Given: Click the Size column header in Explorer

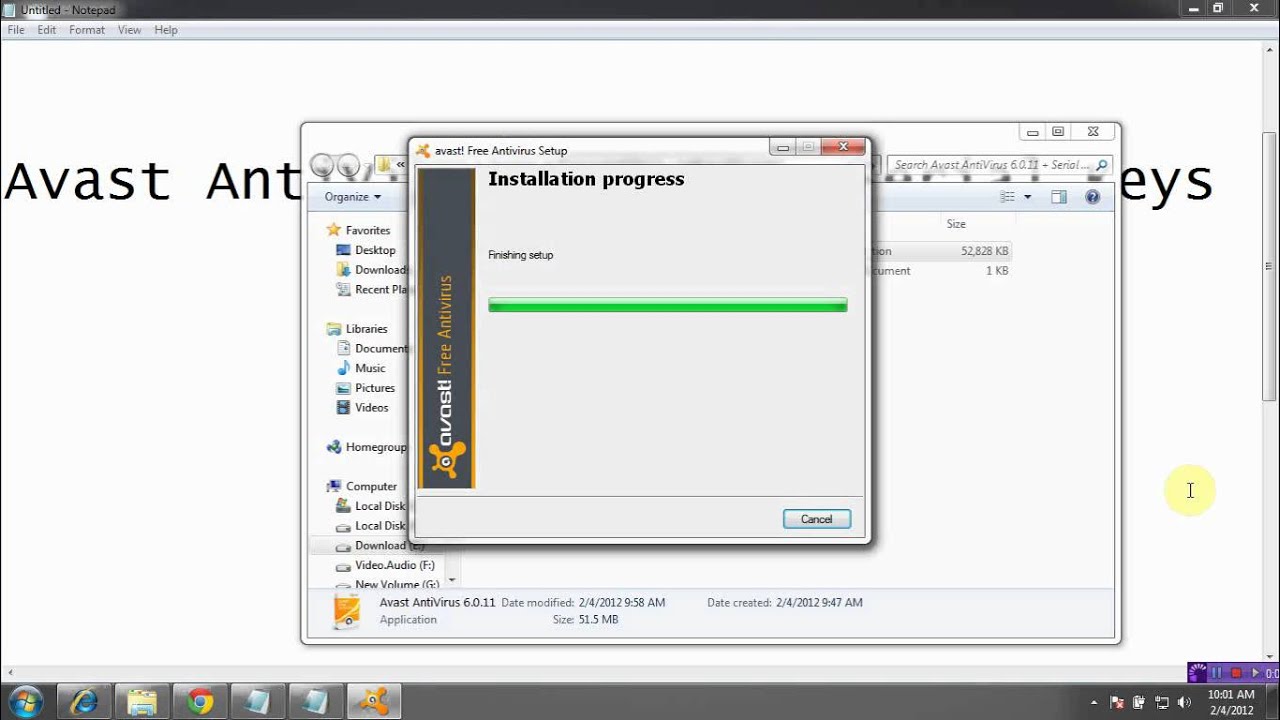Looking at the screenshot, I should (x=956, y=224).
